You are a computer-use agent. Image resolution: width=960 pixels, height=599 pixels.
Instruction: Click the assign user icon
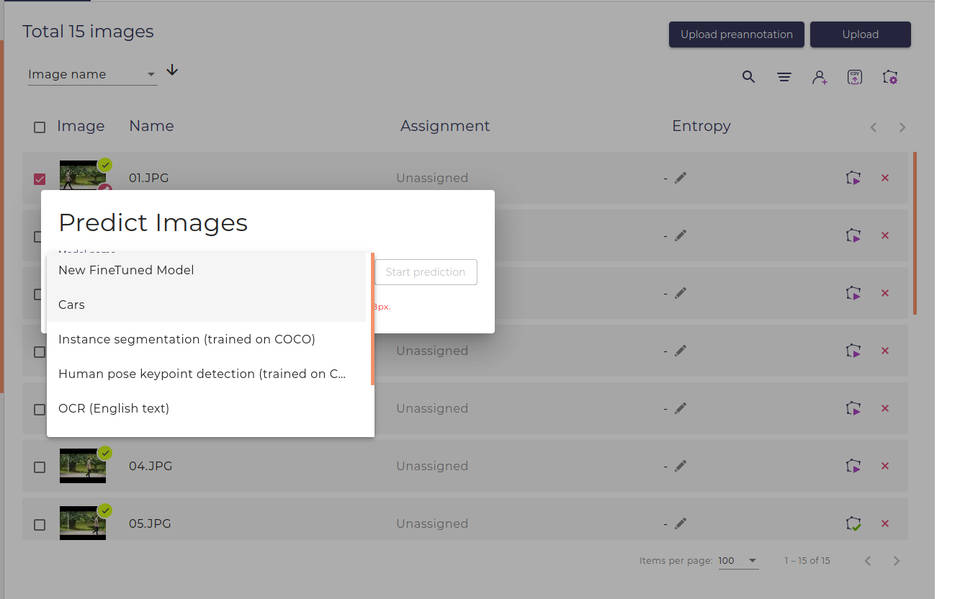pos(820,76)
